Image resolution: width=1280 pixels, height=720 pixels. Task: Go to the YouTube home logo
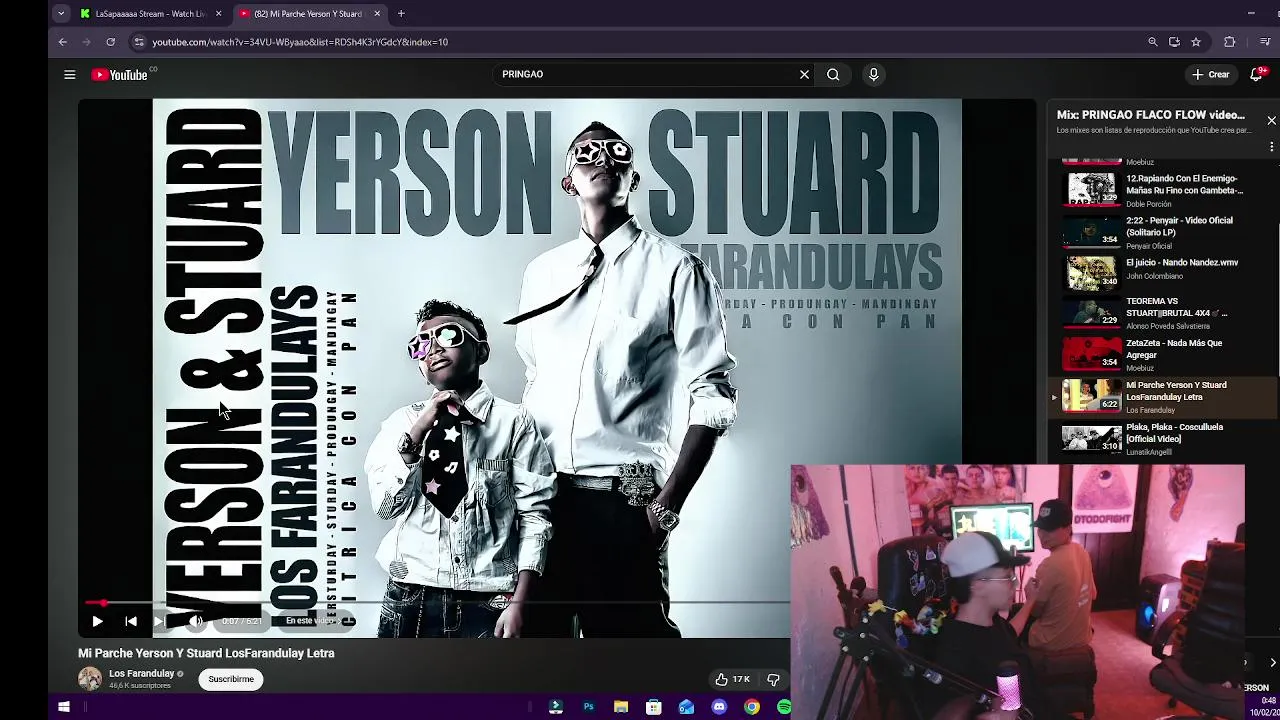120,74
